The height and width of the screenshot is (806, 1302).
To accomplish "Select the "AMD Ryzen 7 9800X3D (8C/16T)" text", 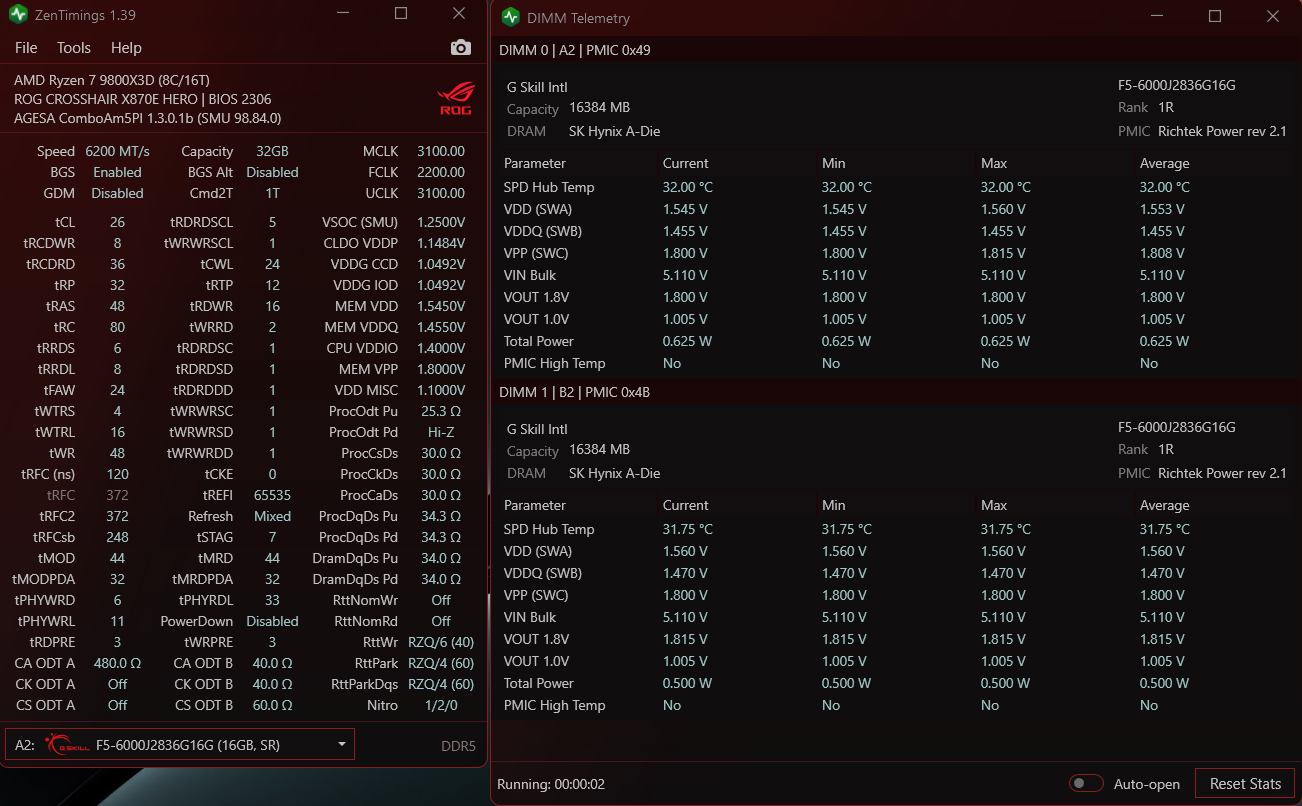I will point(112,80).
